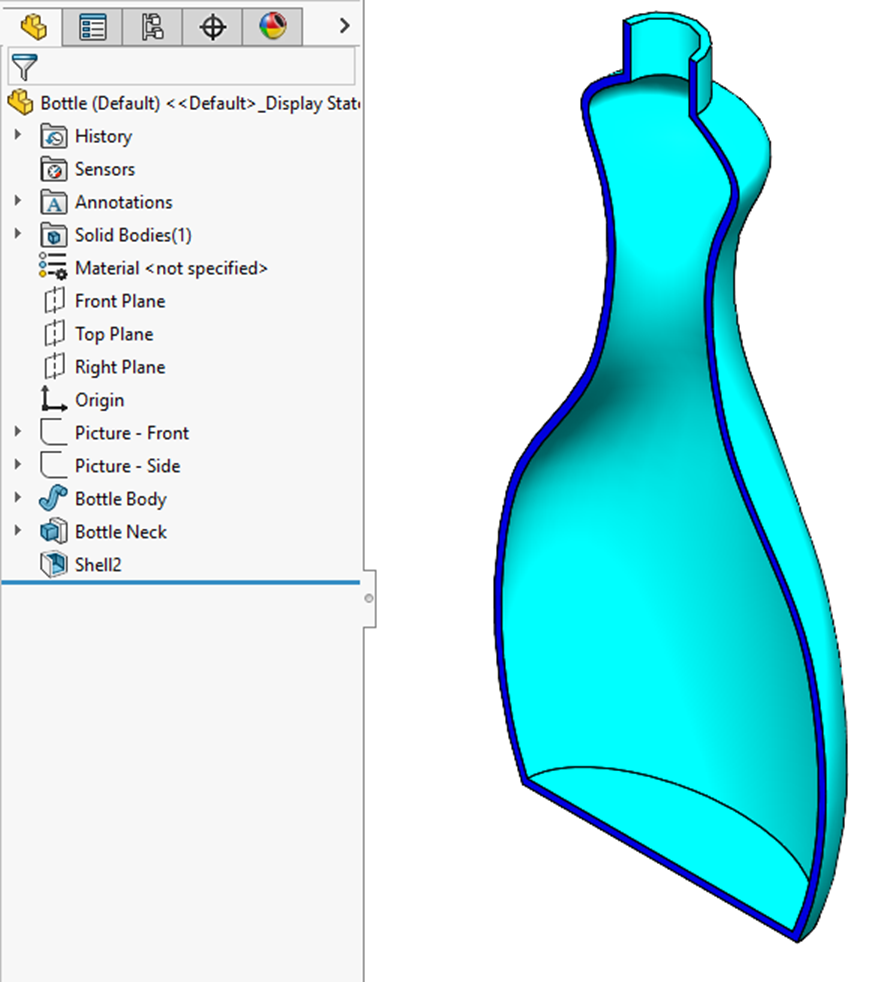Image resolution: width=894 pixels, height=982 pixels.
Task: Select the Shell2 feature
Action: click(x=97, y=565)
